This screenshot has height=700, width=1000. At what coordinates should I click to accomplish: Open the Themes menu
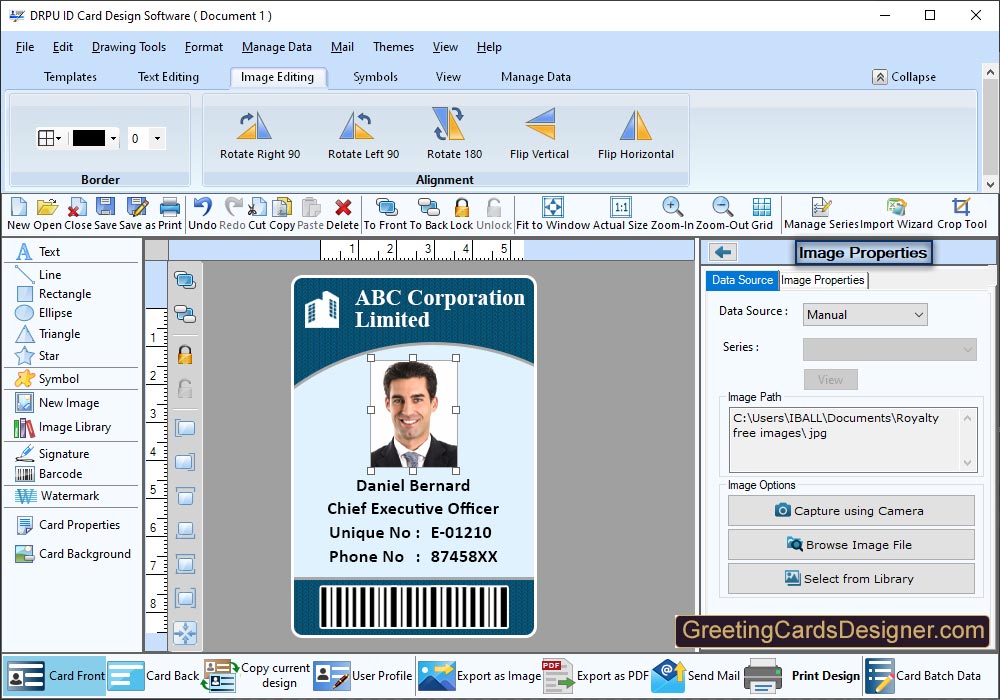(393, 47)
